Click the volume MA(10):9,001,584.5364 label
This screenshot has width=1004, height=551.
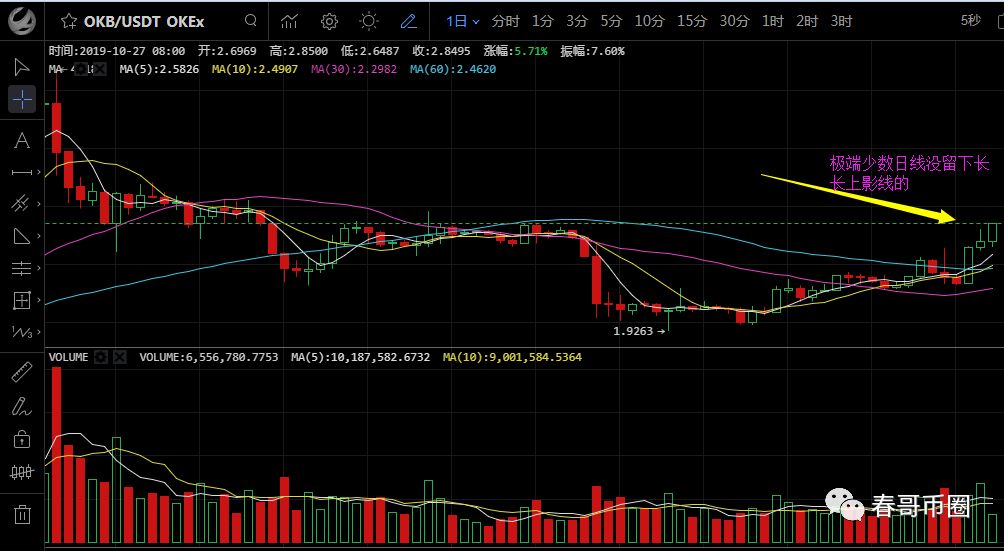512,357
